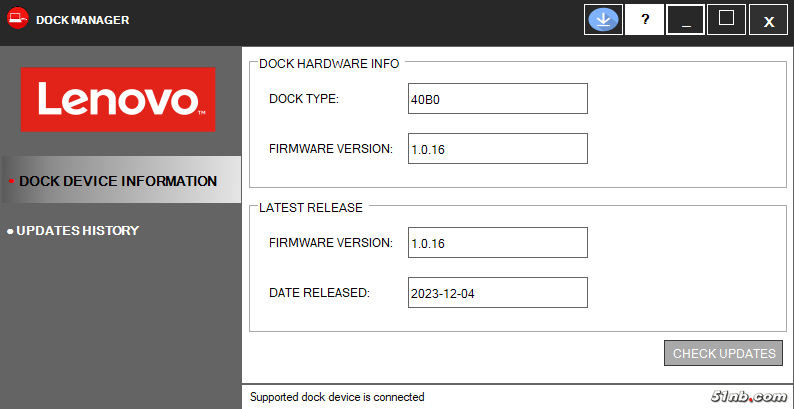
Task: Click the Date Released label text
Action: click(319, 292)
